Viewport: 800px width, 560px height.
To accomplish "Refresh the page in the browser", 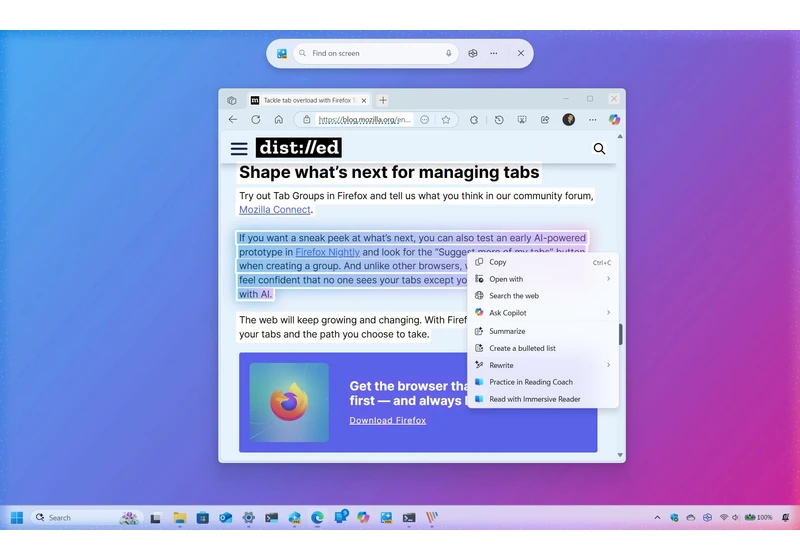I will point(256,119).
